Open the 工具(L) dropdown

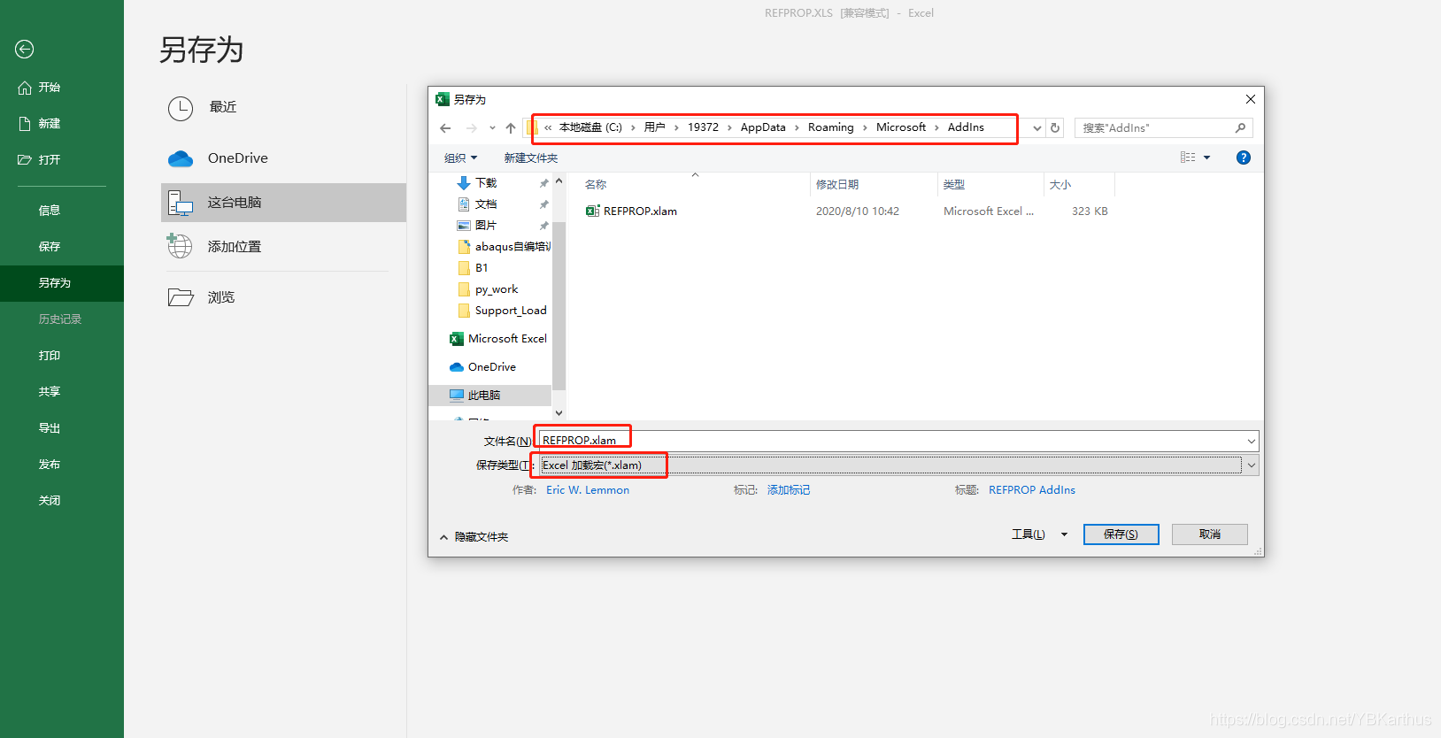1039,535
